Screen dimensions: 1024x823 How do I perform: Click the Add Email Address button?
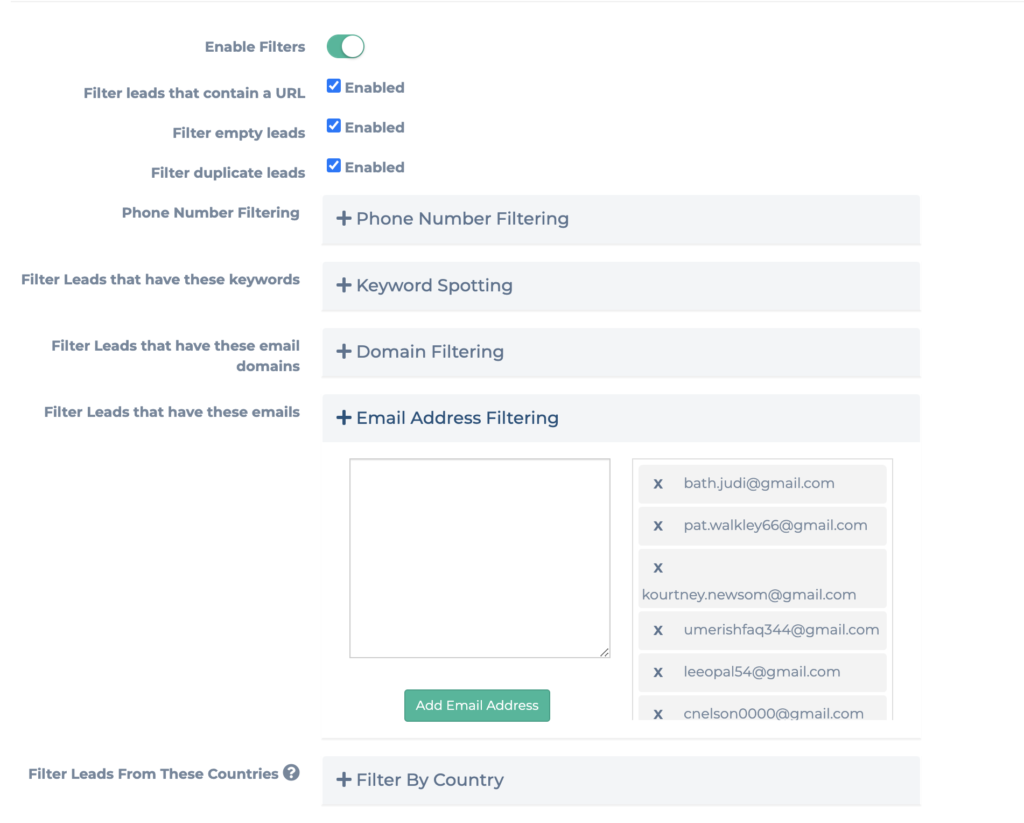pos(477,705)
